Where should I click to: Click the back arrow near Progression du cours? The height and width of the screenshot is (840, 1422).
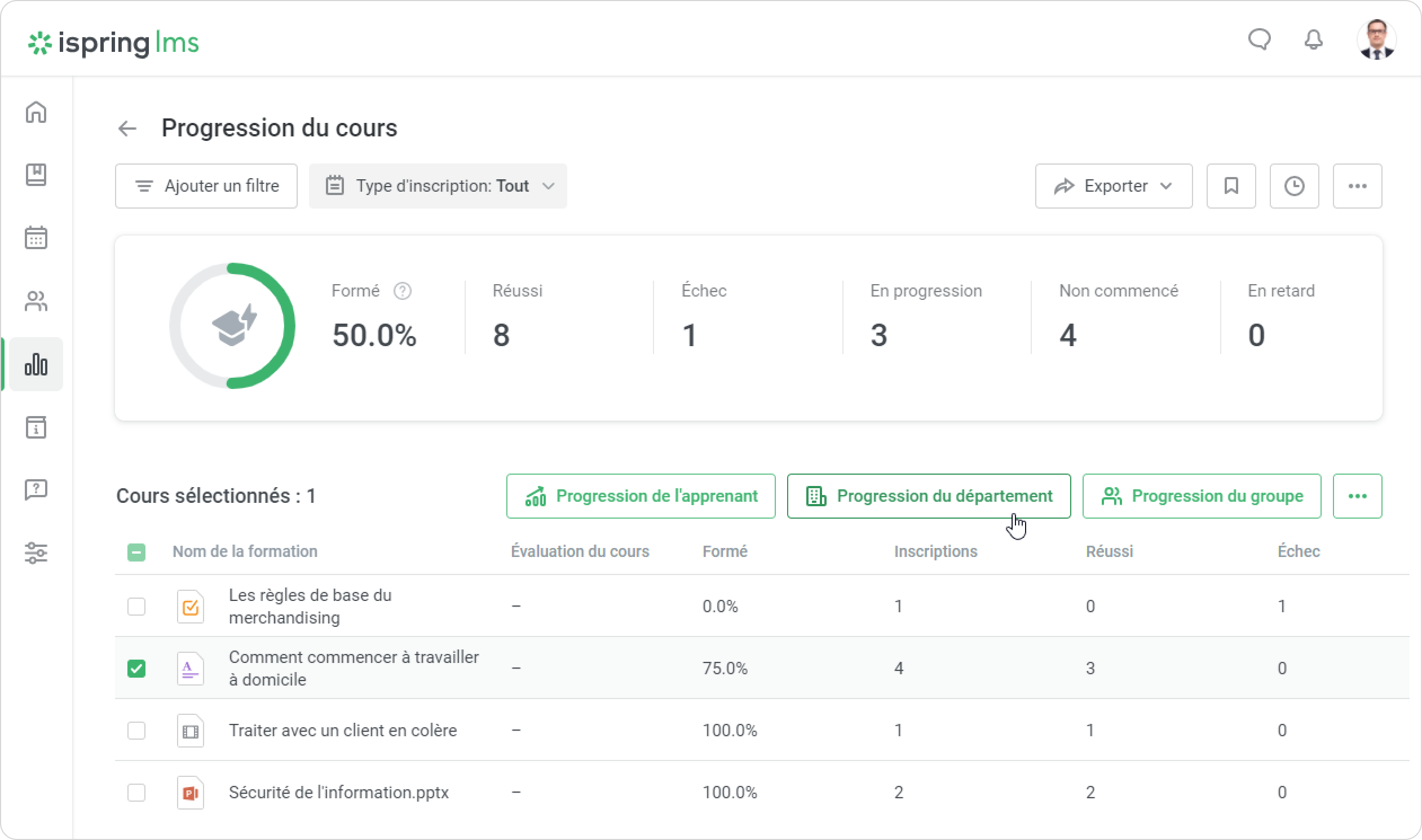point(127,129)
